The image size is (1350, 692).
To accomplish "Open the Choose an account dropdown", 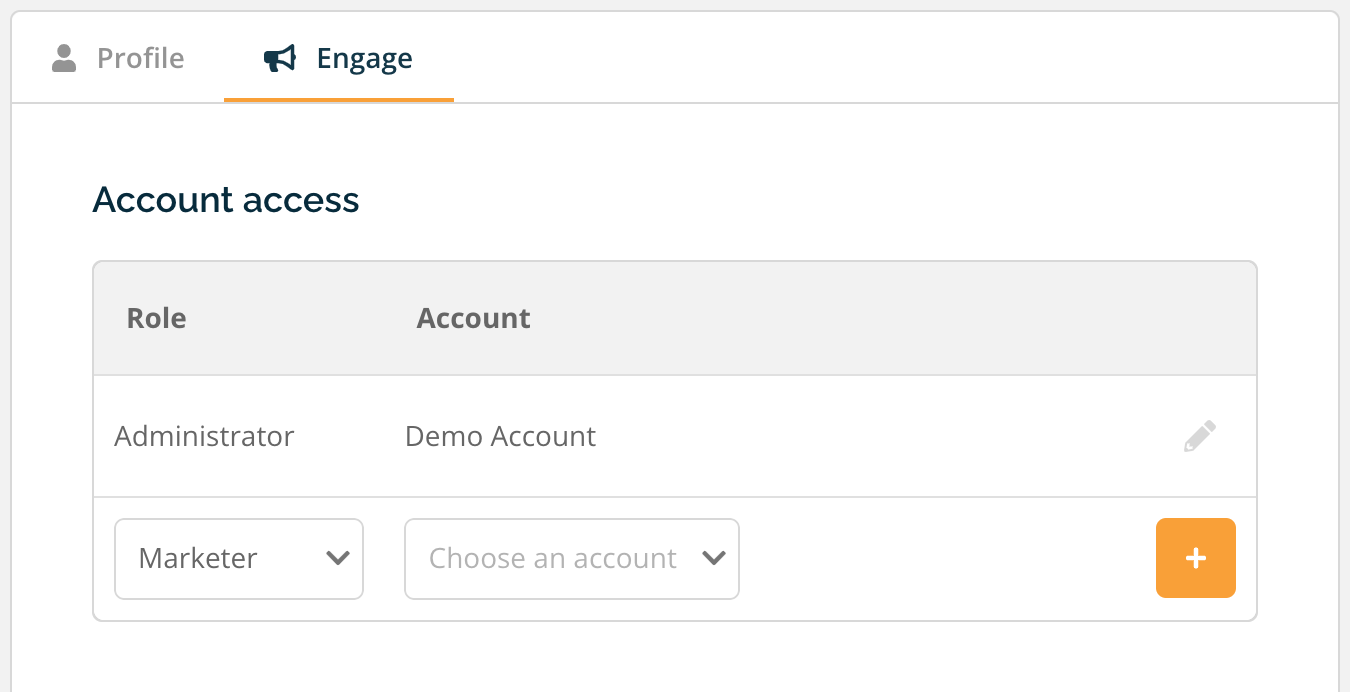I will tap(572, 558).
